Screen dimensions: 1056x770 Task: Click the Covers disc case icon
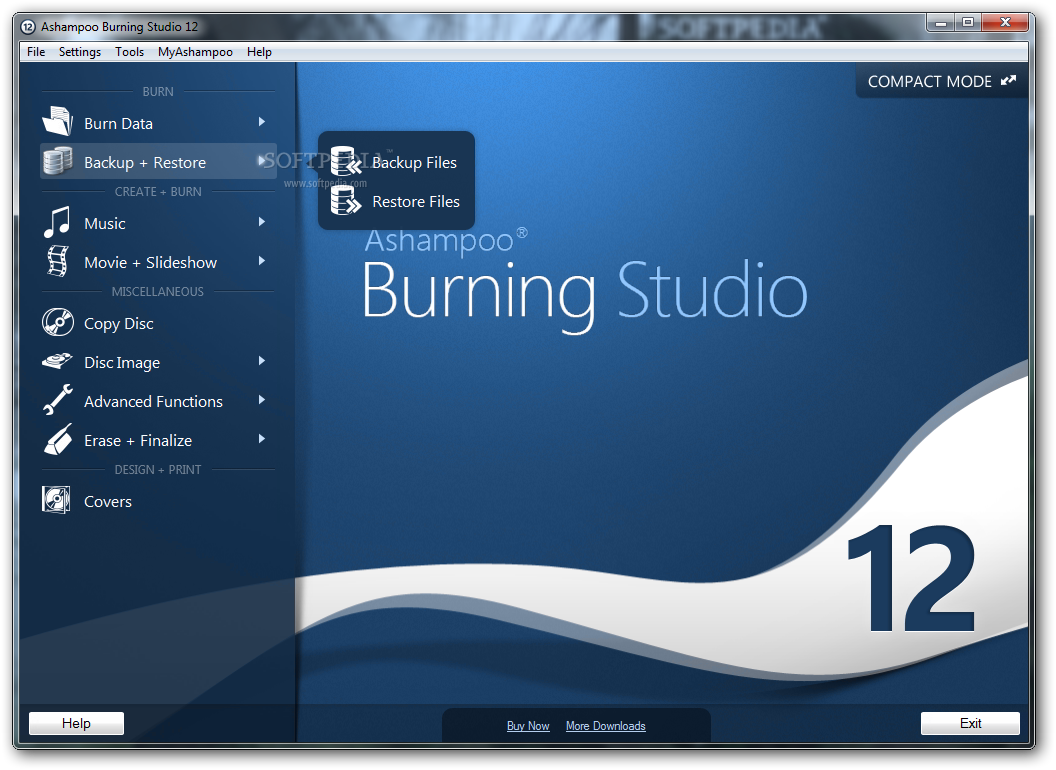(x=57, y=500)
